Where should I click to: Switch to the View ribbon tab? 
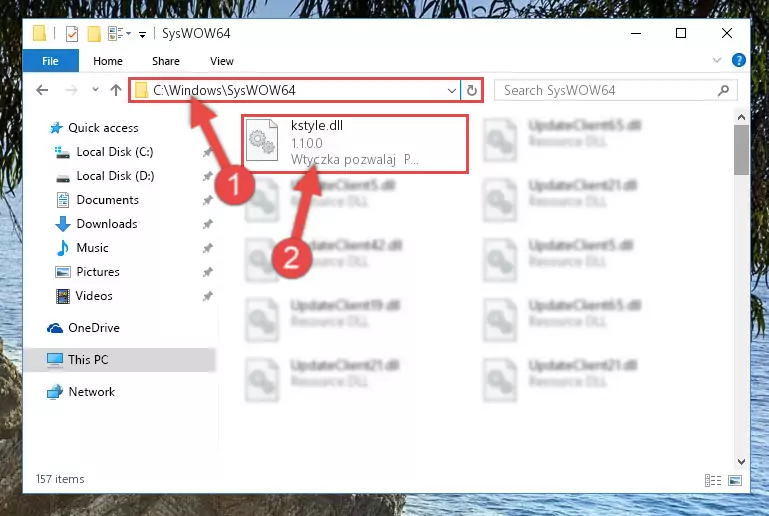[x=222, y=61]
